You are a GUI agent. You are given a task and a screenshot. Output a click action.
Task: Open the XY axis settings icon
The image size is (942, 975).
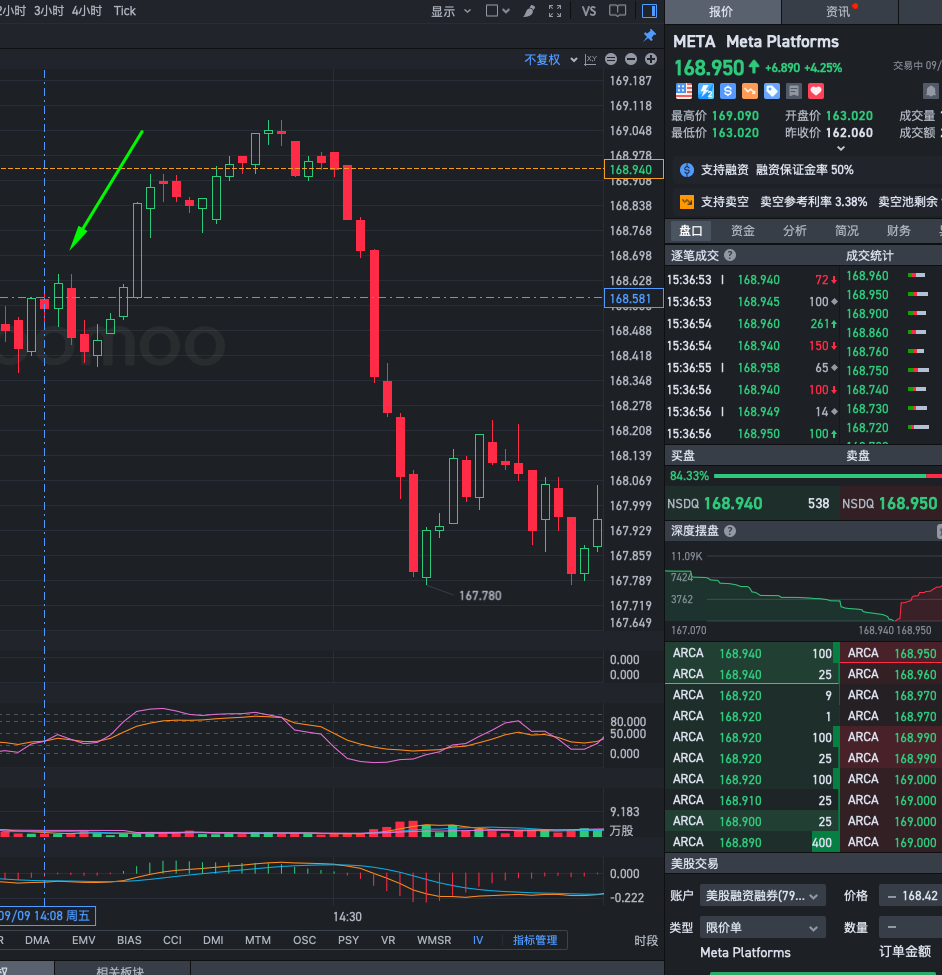pyautogui.click(x=591, y=60)
